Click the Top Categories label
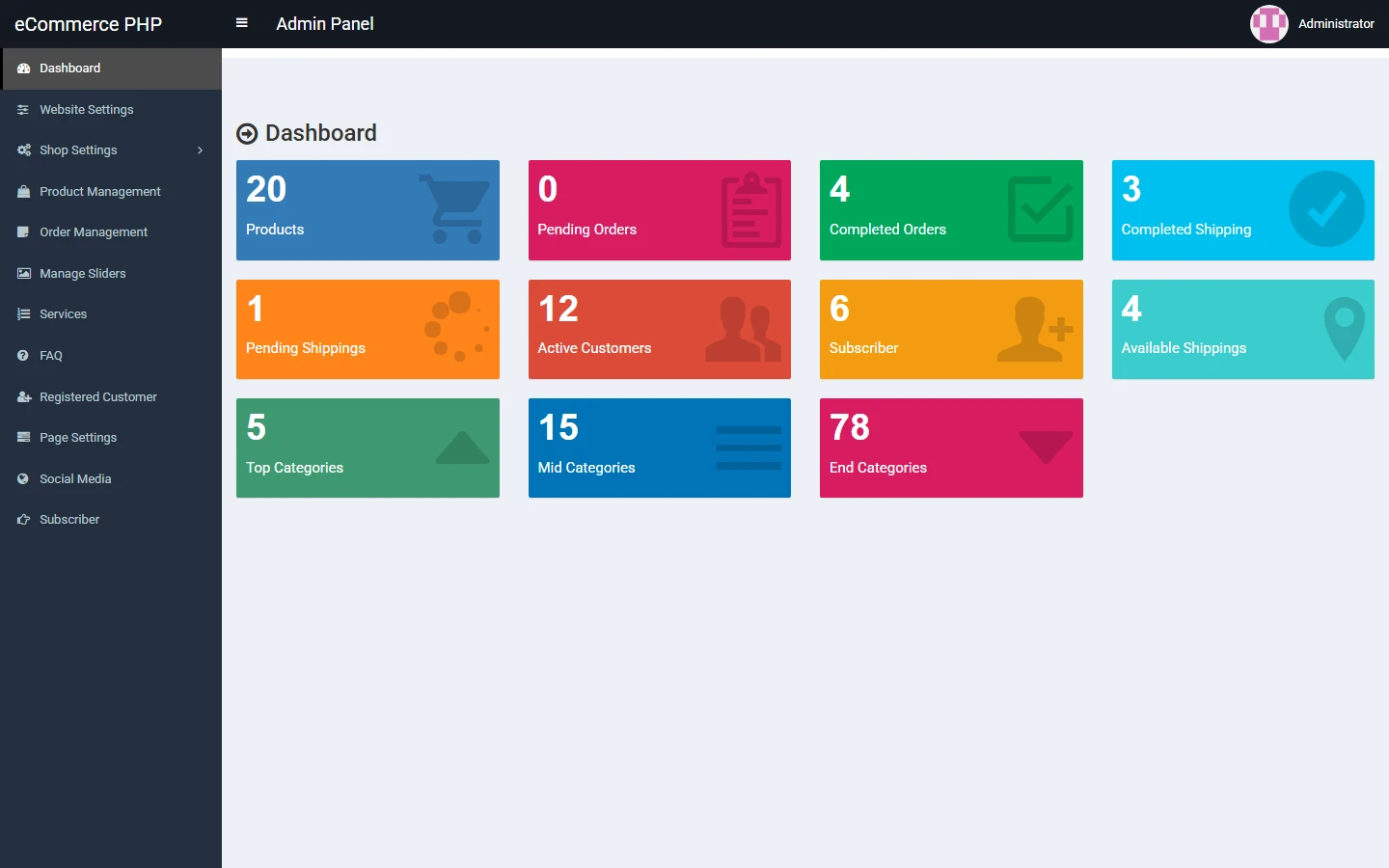This screenshot has height=868, width=1389. [295, 468]
